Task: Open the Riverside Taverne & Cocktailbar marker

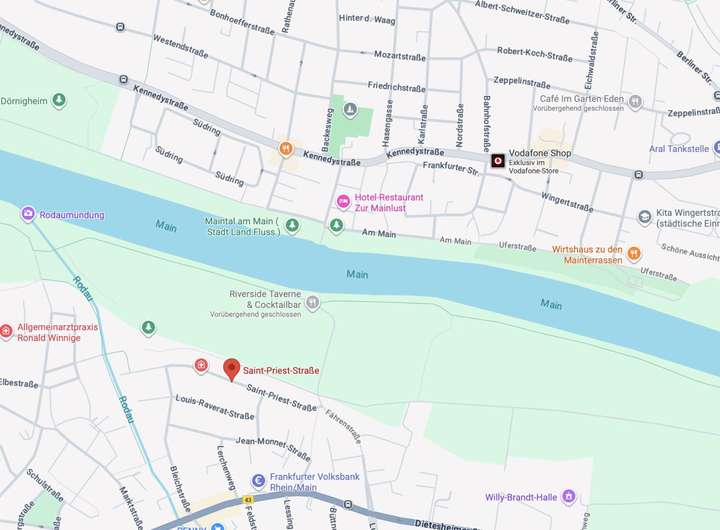Action: pyautogui.click(x=313, y=303)
